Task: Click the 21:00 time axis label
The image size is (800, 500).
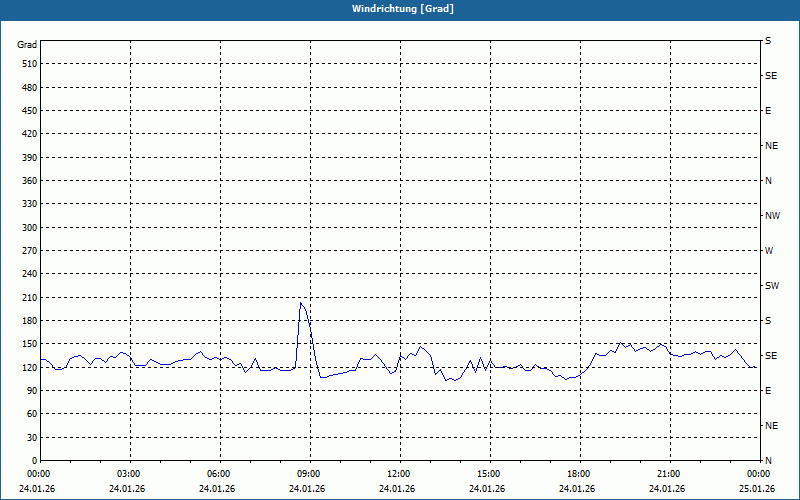Action: (x=669, y=474)
